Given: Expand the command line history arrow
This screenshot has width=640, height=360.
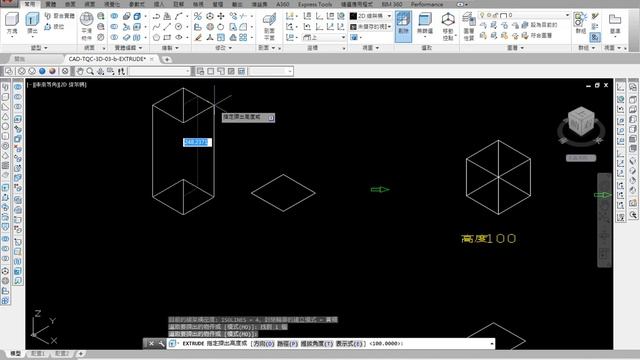Looking at the screenshot, I should click(491, 344).
